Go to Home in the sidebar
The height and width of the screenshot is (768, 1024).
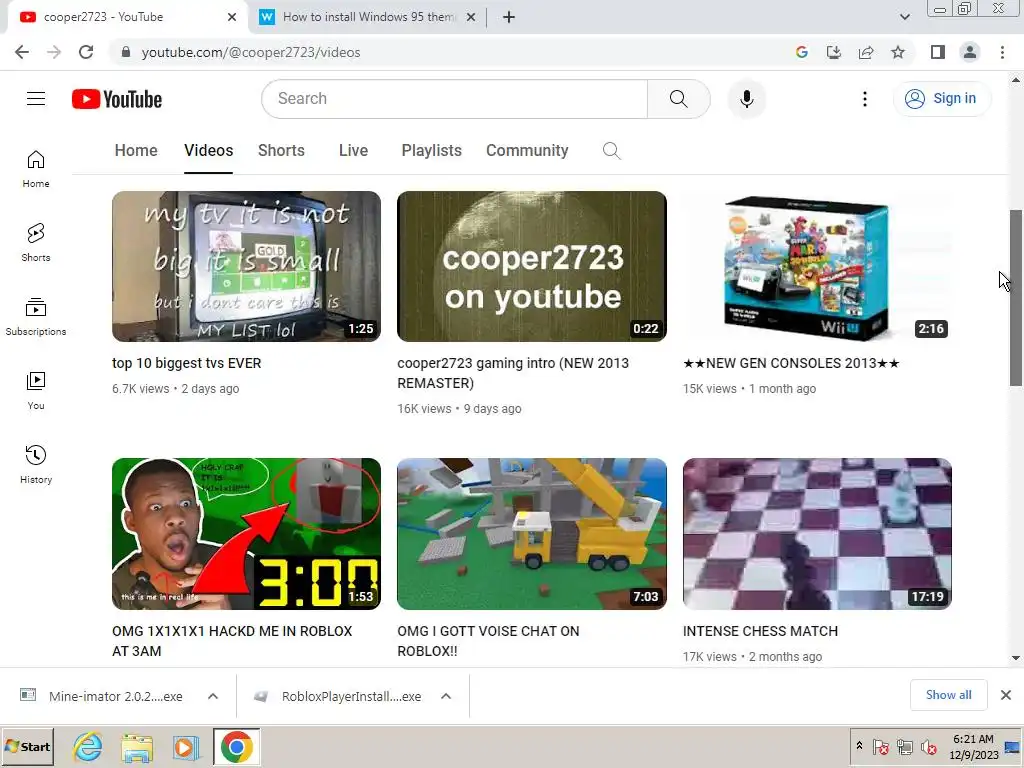36,169
